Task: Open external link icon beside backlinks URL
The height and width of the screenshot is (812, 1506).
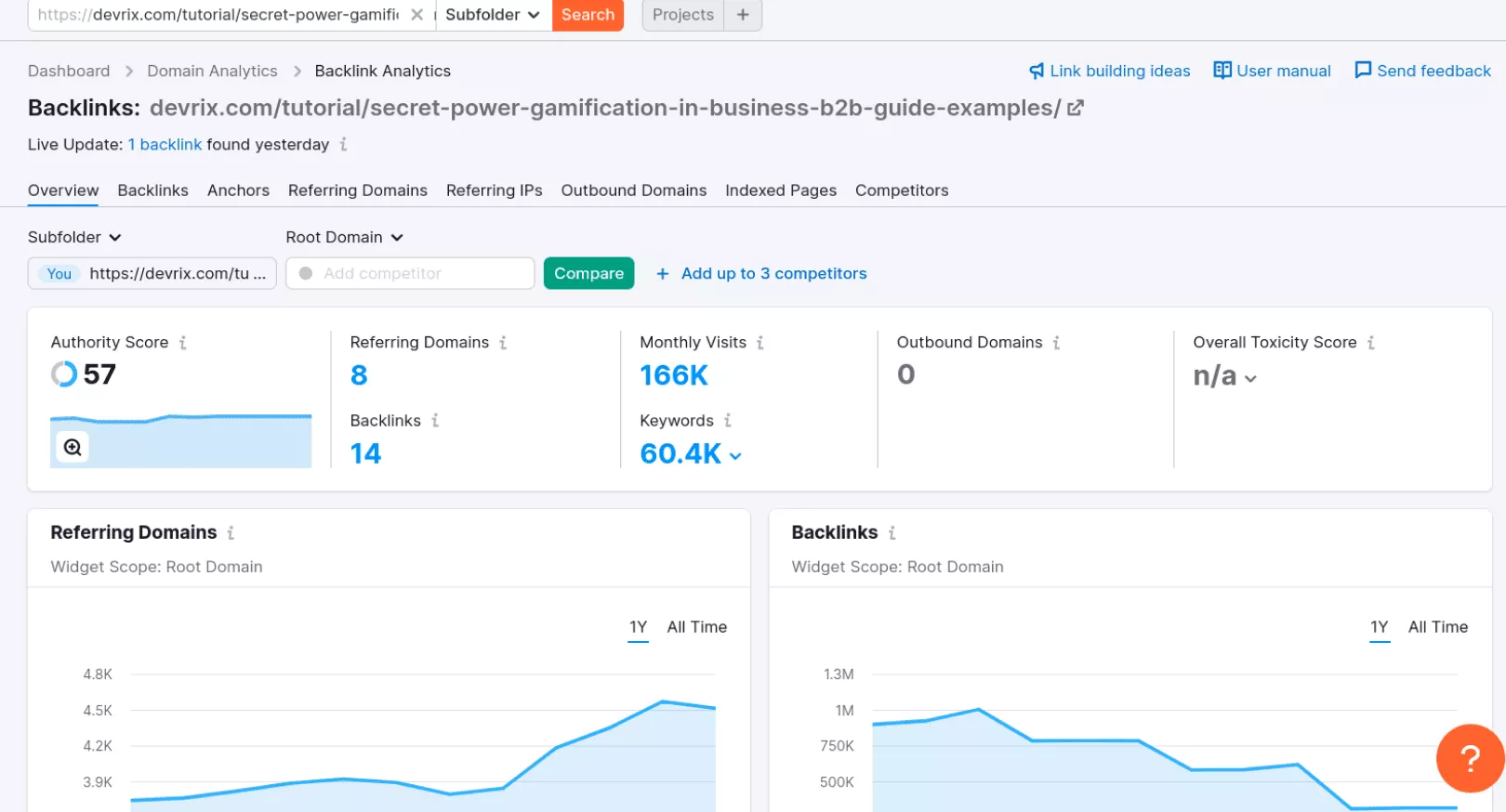Action: click(1076, 109)
